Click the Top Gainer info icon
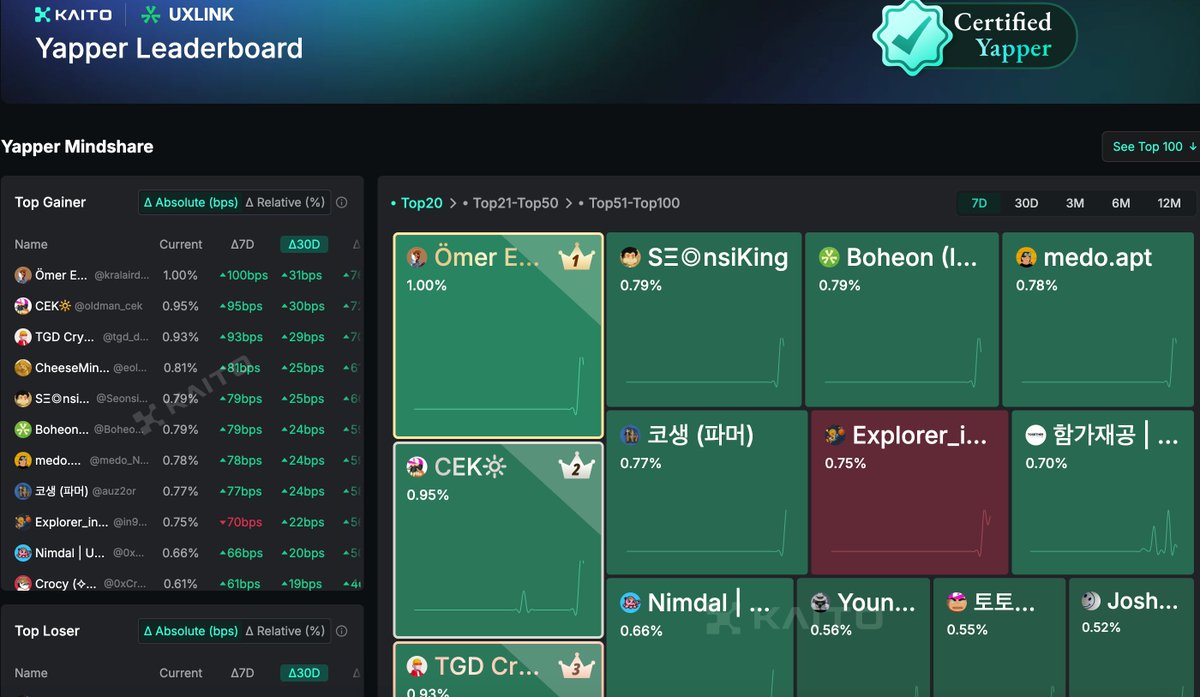 coord(341,202)
